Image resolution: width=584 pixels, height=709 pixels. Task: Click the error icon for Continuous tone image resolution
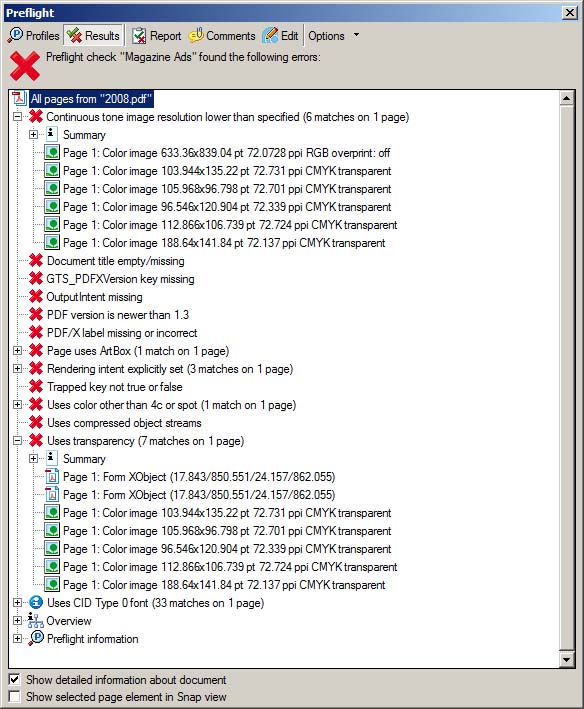coord(36,117)
